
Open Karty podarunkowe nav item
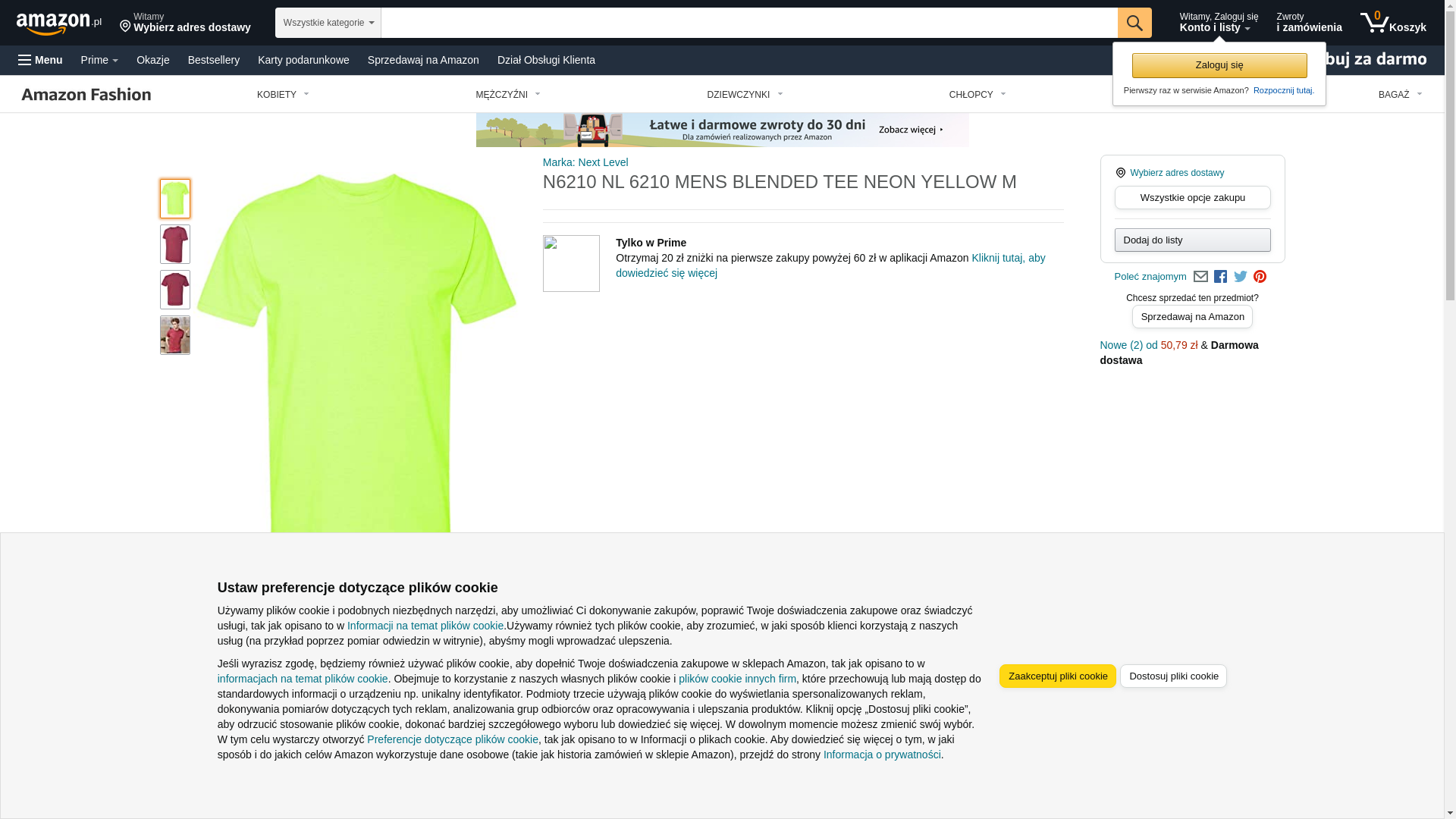(x=303, y=60)
